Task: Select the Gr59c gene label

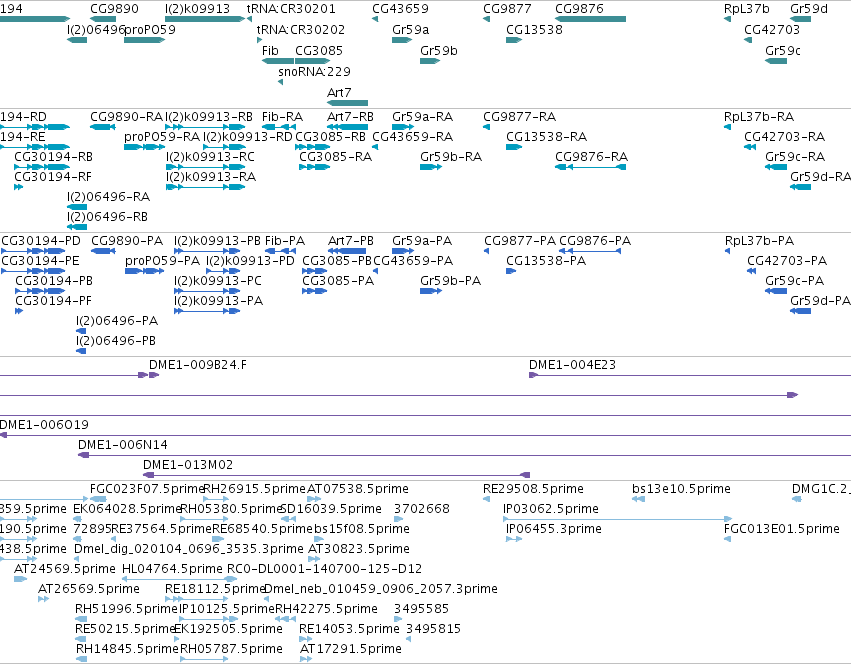Action: pos(783,50)
